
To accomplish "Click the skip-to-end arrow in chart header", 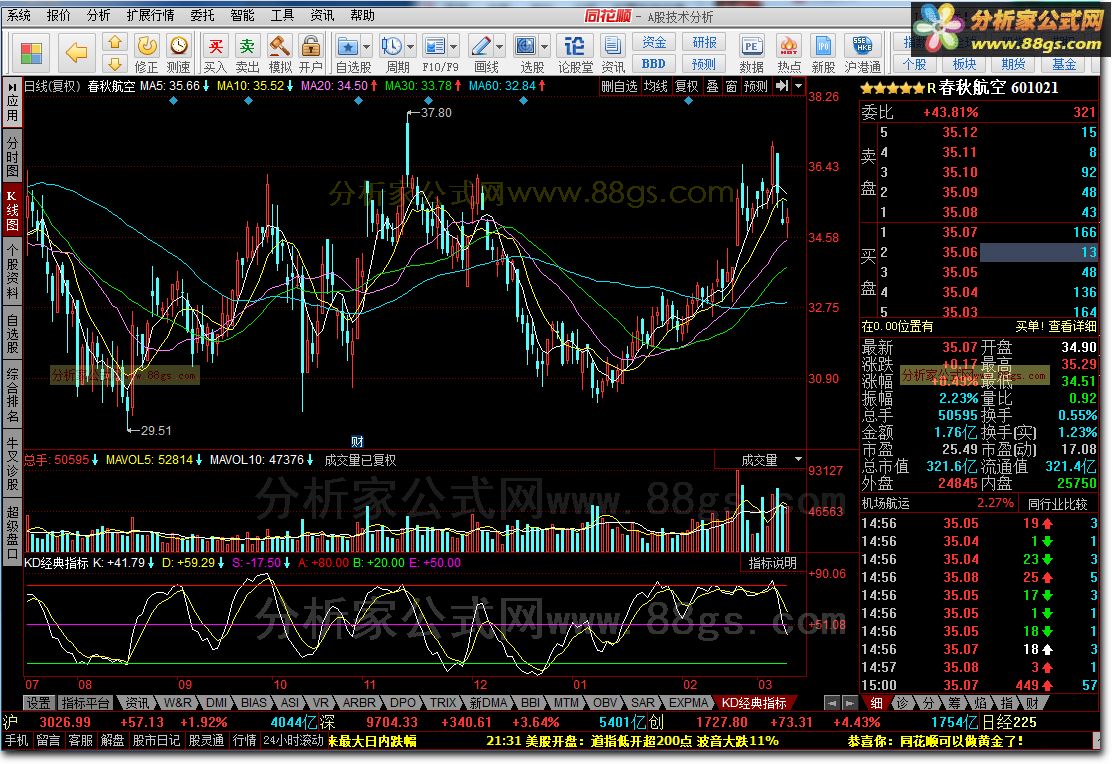I will [782, 86].
